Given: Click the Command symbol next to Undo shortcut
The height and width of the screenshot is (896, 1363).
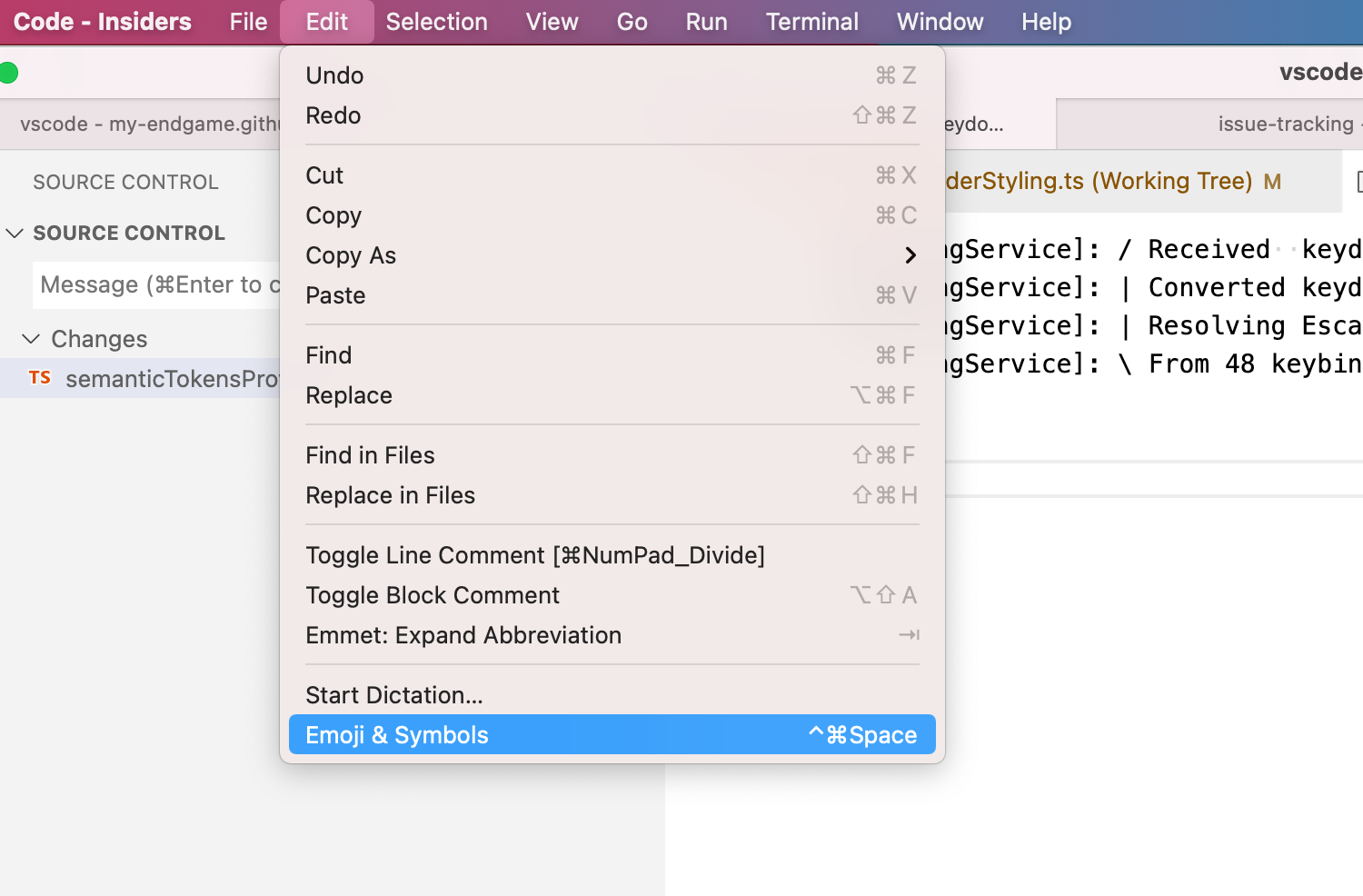Looking at the screenshot, I should [886, 75].
